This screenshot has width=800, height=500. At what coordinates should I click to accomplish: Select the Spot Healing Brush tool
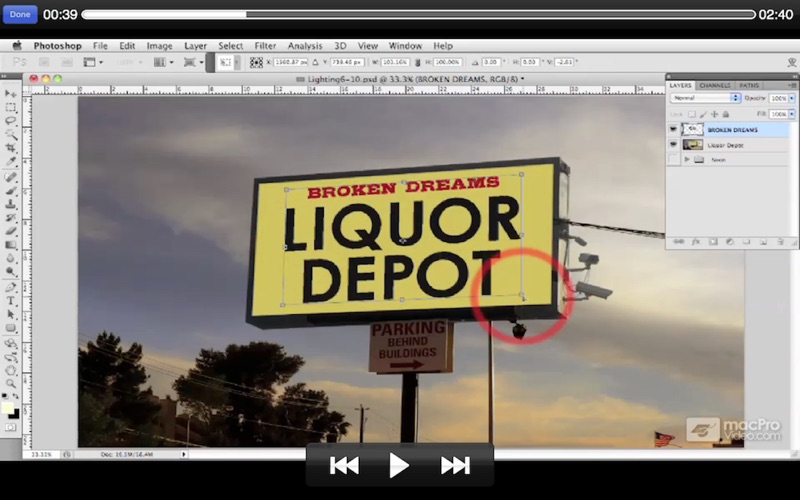click(10, 177)
